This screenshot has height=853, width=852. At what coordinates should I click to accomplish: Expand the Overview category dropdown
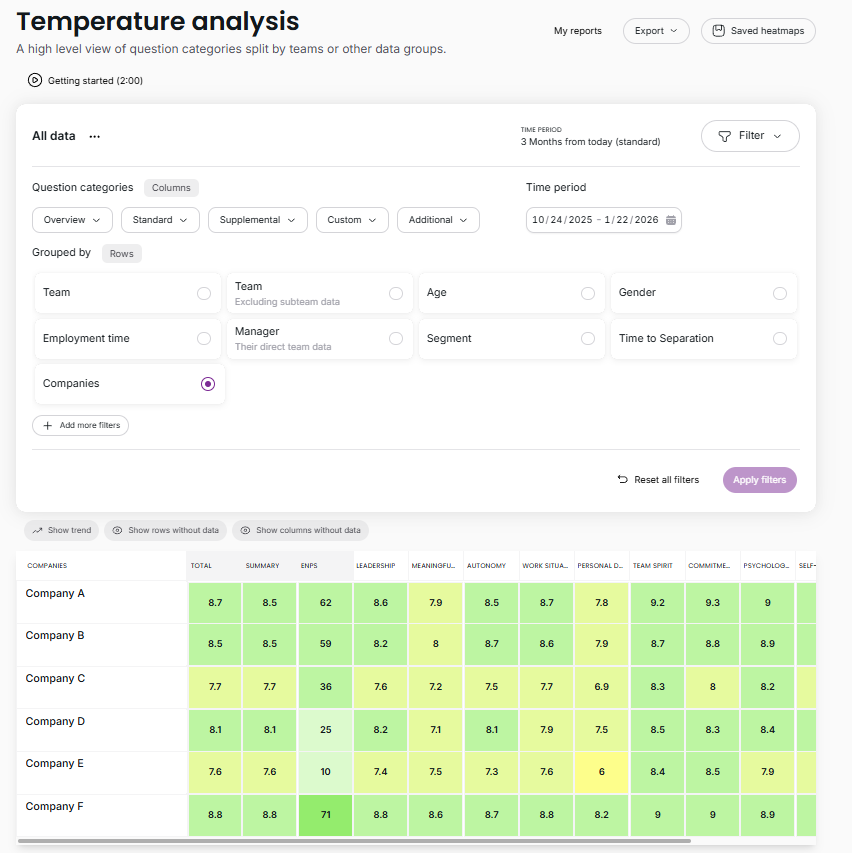pos(72,220)
